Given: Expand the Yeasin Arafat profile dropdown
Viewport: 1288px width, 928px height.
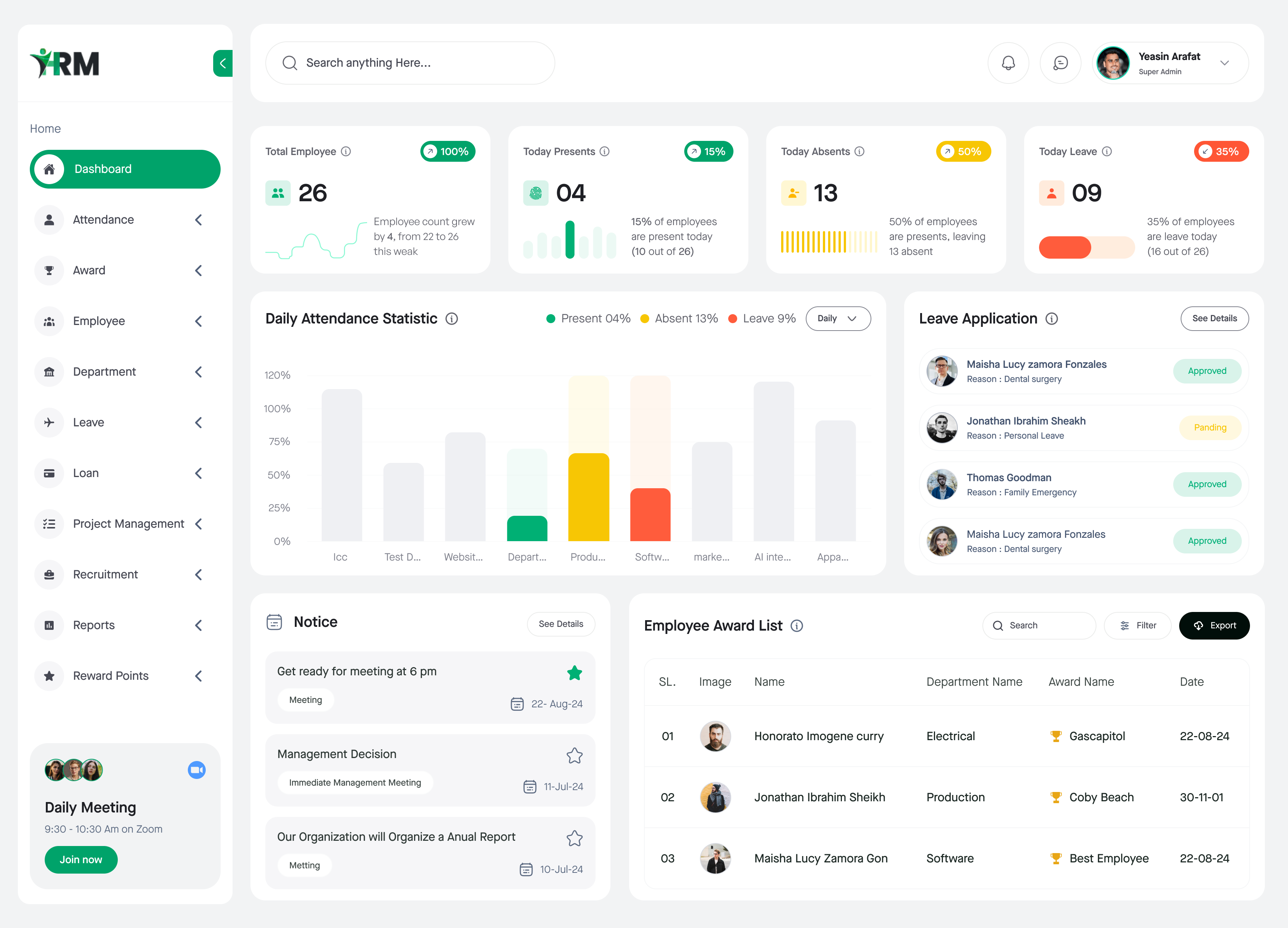Looking at the screenshot, I should 1225,63.
